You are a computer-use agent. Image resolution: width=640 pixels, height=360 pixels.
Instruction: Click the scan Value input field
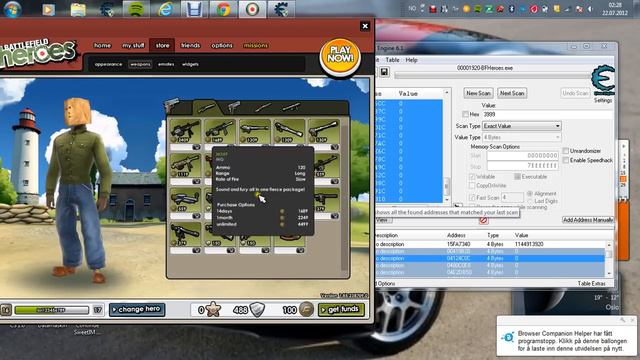(548, 114)
